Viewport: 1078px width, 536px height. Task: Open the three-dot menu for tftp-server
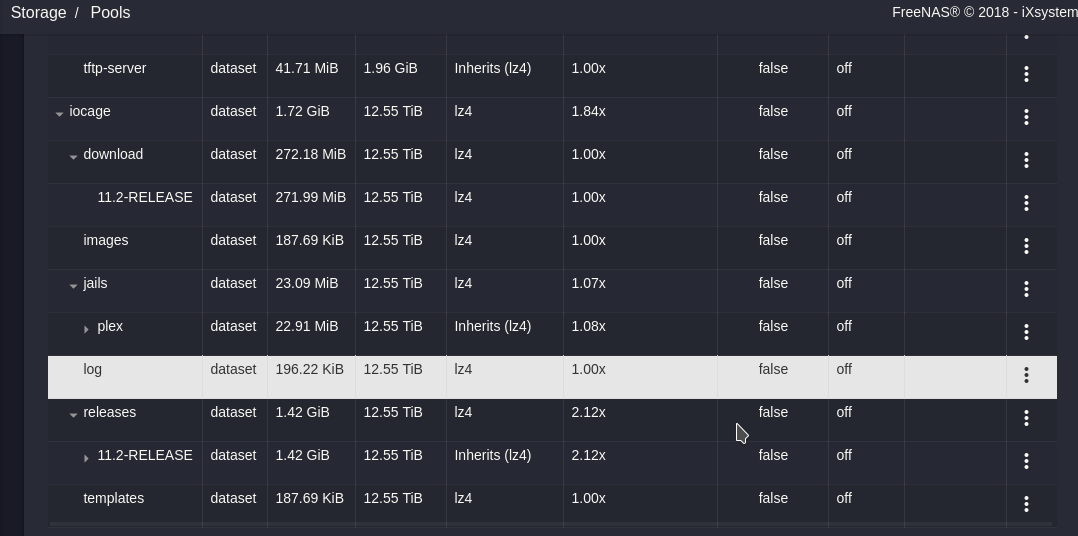[x=1026, y=74]
